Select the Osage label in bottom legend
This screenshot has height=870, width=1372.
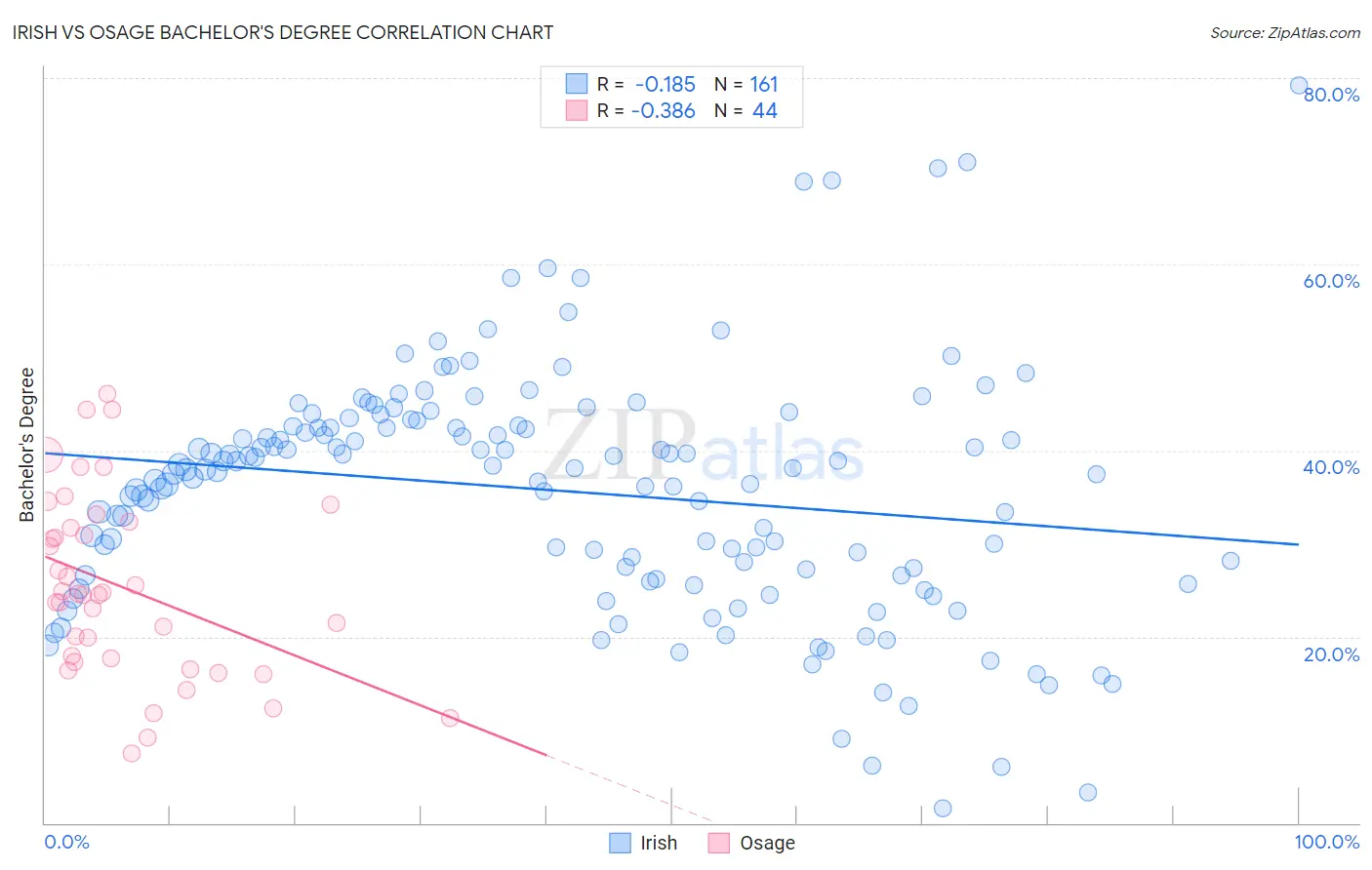[x=767, y=843]
